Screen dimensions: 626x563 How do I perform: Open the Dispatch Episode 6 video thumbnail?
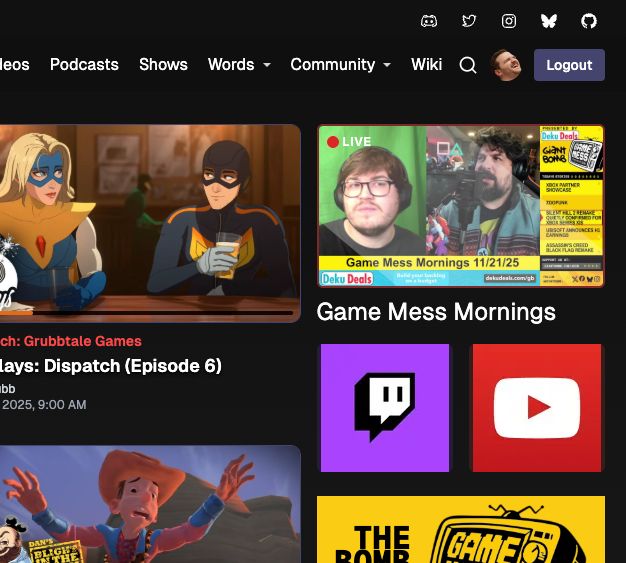[x=150, y=223]
